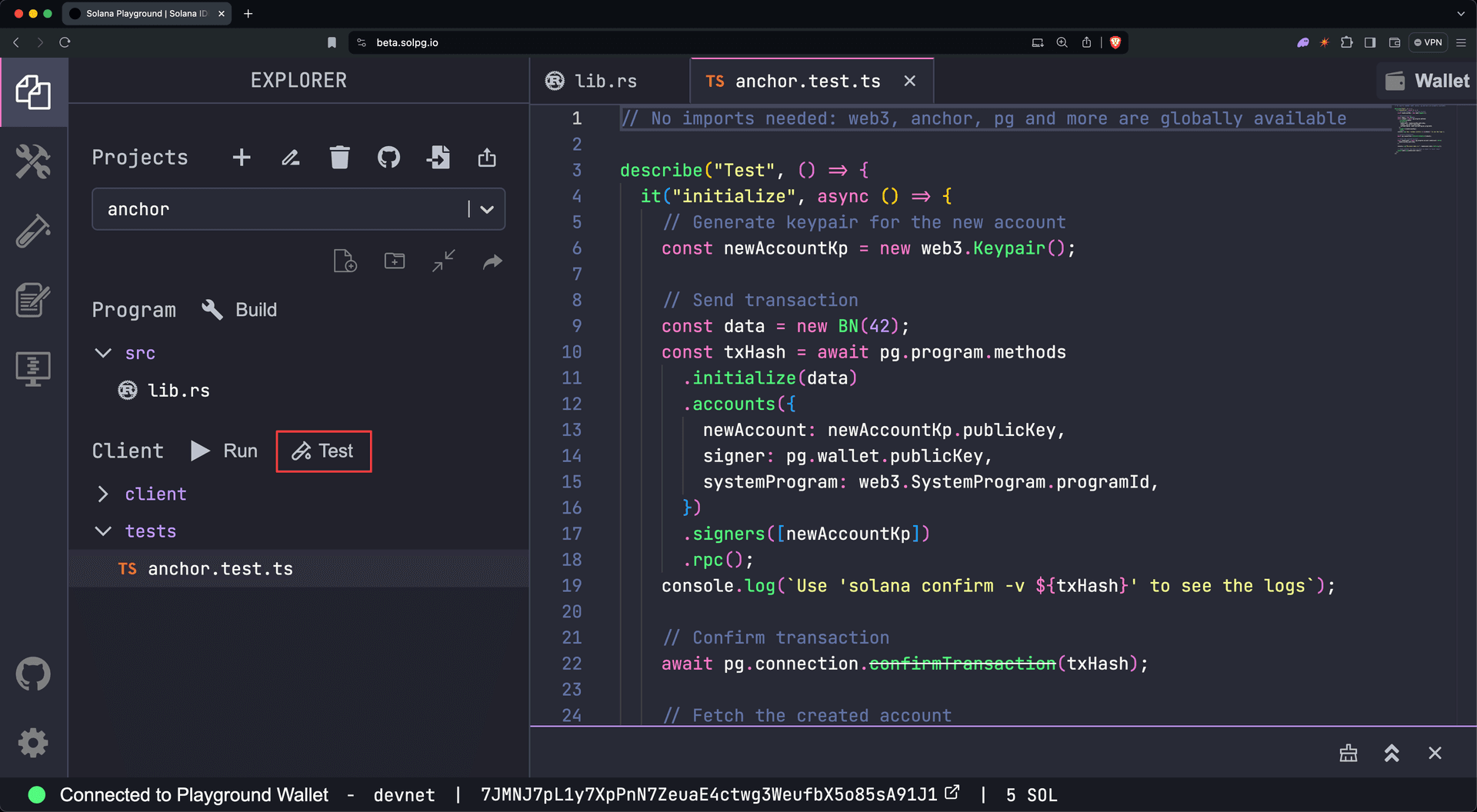
Task: Switch to the lib.rs tab
Action: click(x=606, y=80)
